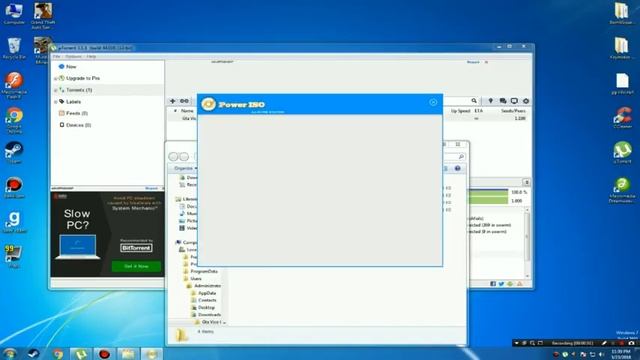This screenshot has width=640, height=360.
Task: Expand the Labels tree node
Action: [x=56, y=102]
